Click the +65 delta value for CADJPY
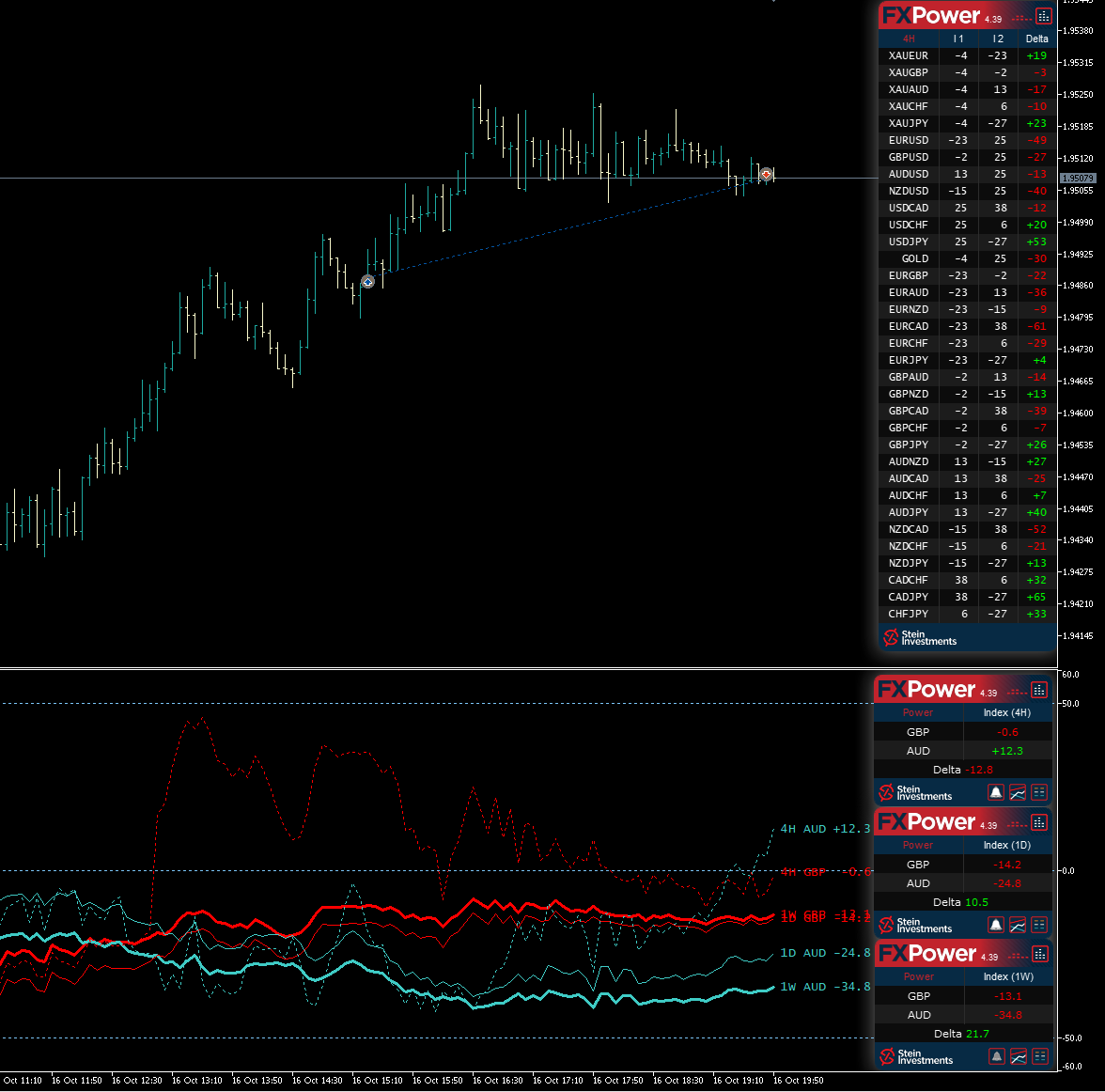 pyautogui.click(x=1036, y=597)
